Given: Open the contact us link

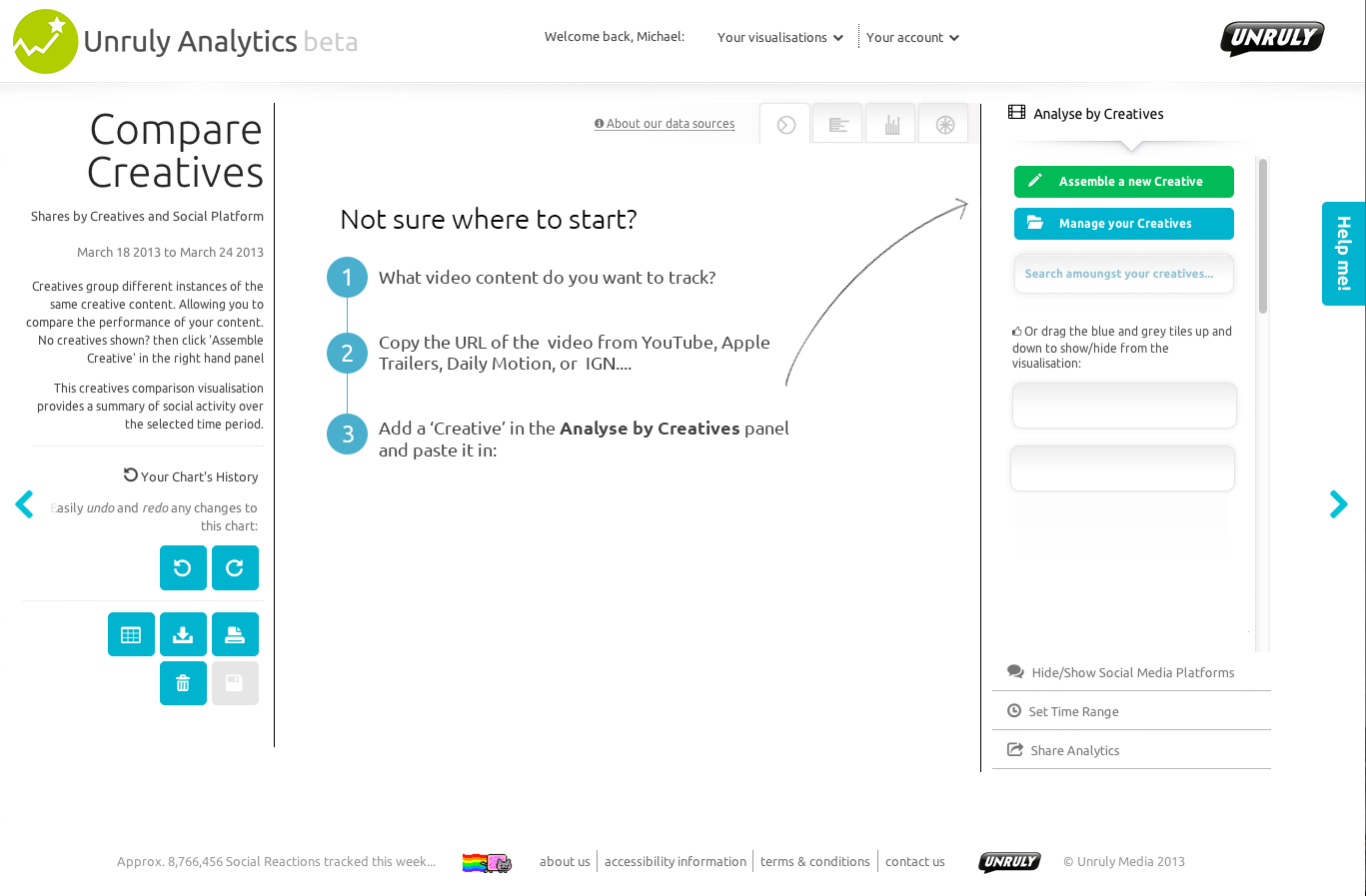Looking at the screenshot, I should 914,861.
